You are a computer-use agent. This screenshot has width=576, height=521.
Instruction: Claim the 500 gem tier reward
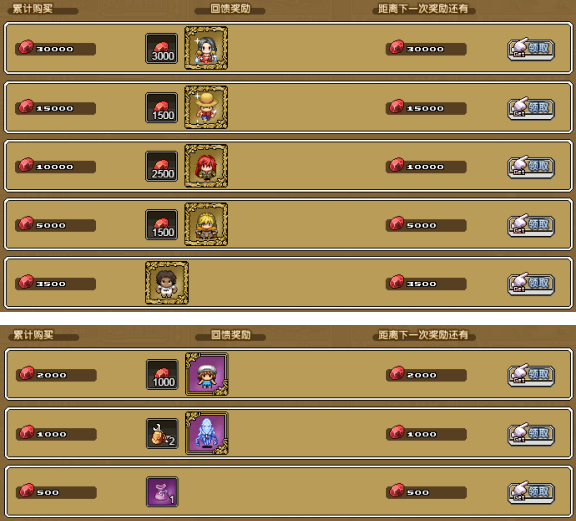(531, 493)
